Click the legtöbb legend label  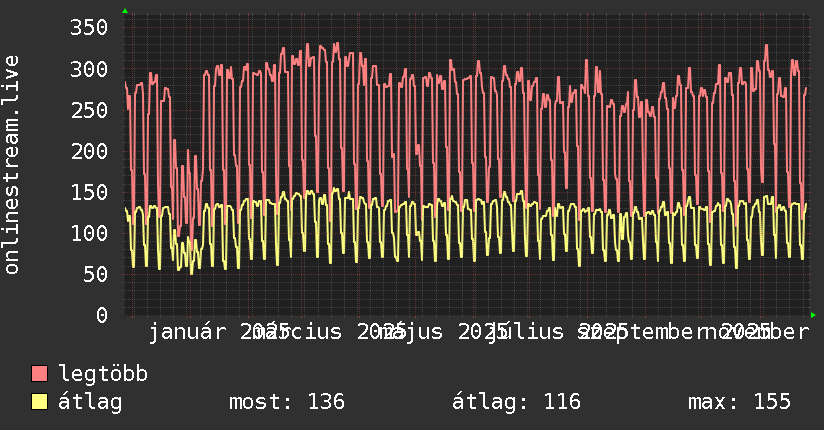(103, 374)
